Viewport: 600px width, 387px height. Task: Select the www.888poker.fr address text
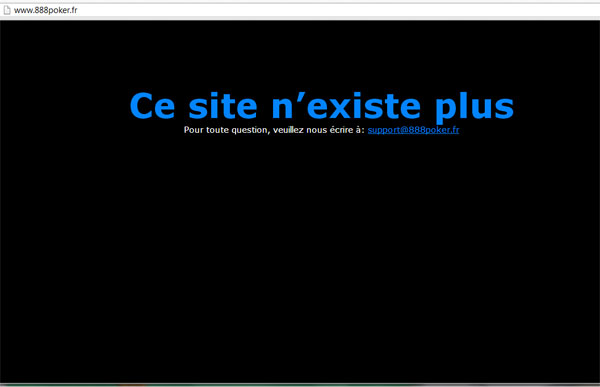tap(46, 10)
